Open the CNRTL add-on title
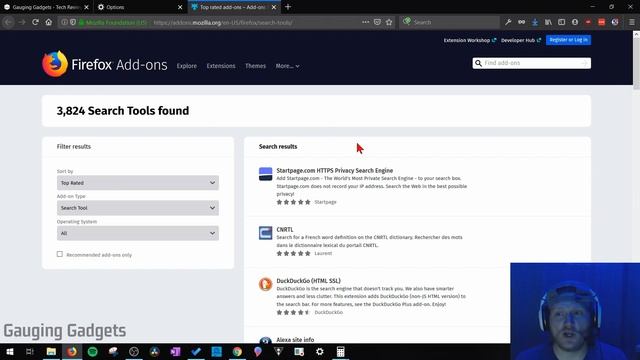The height and width of the screenshot is (360, 640). tap(285, 229)
